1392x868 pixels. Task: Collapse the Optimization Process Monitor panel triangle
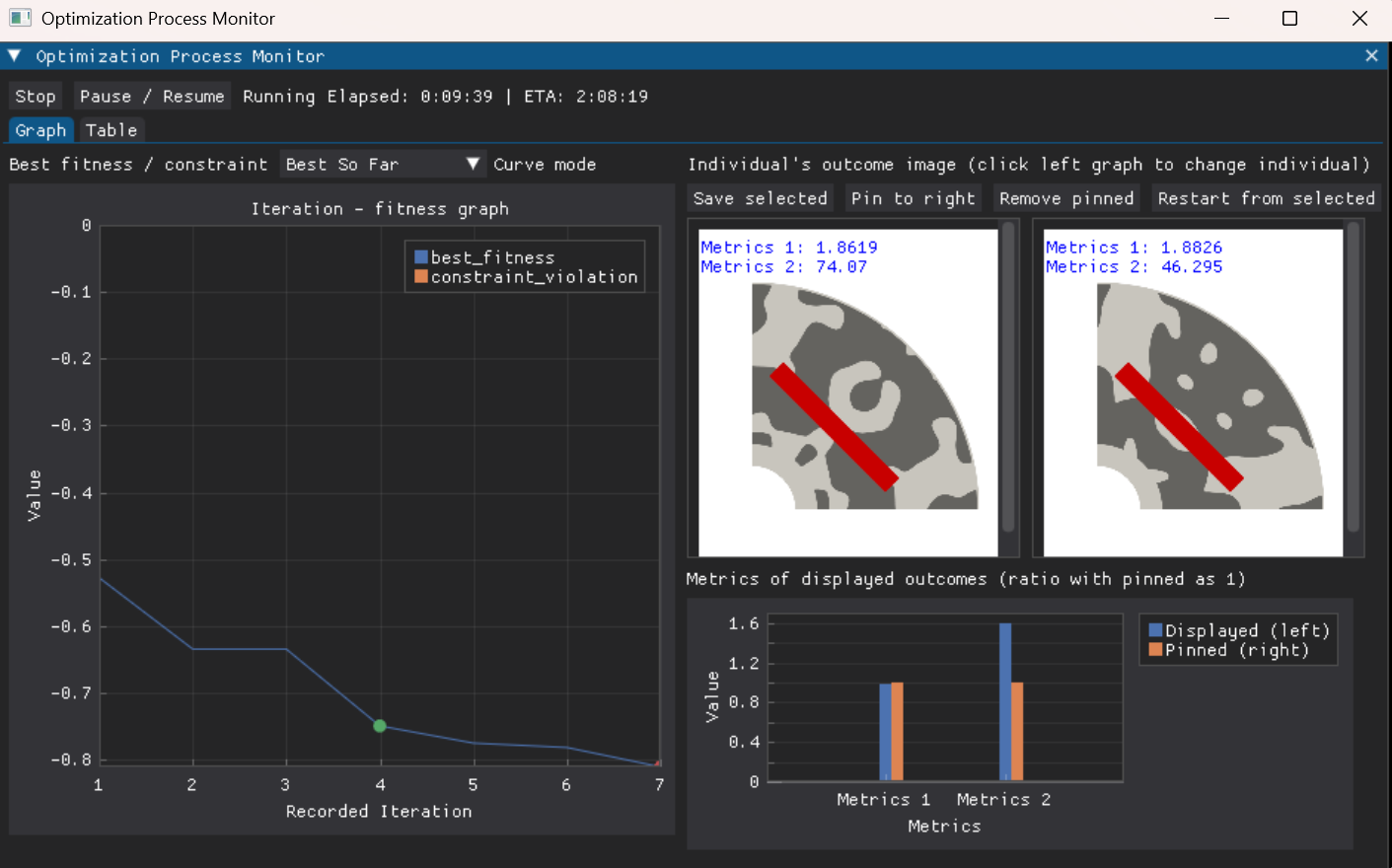pyautogui.click(x=15, y=56)
